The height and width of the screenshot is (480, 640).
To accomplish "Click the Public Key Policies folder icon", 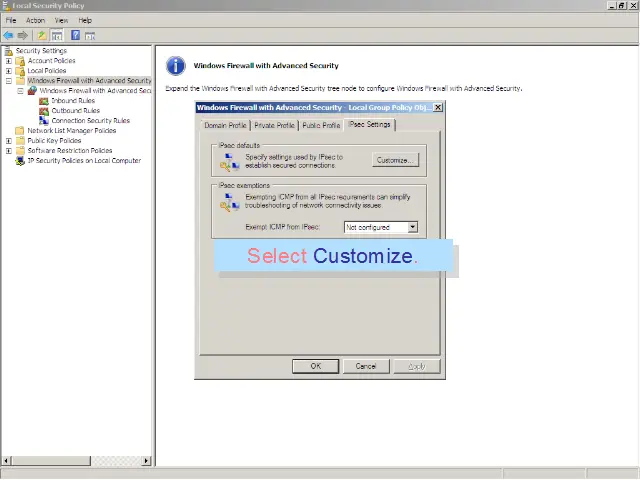I will tap(20, 141).
